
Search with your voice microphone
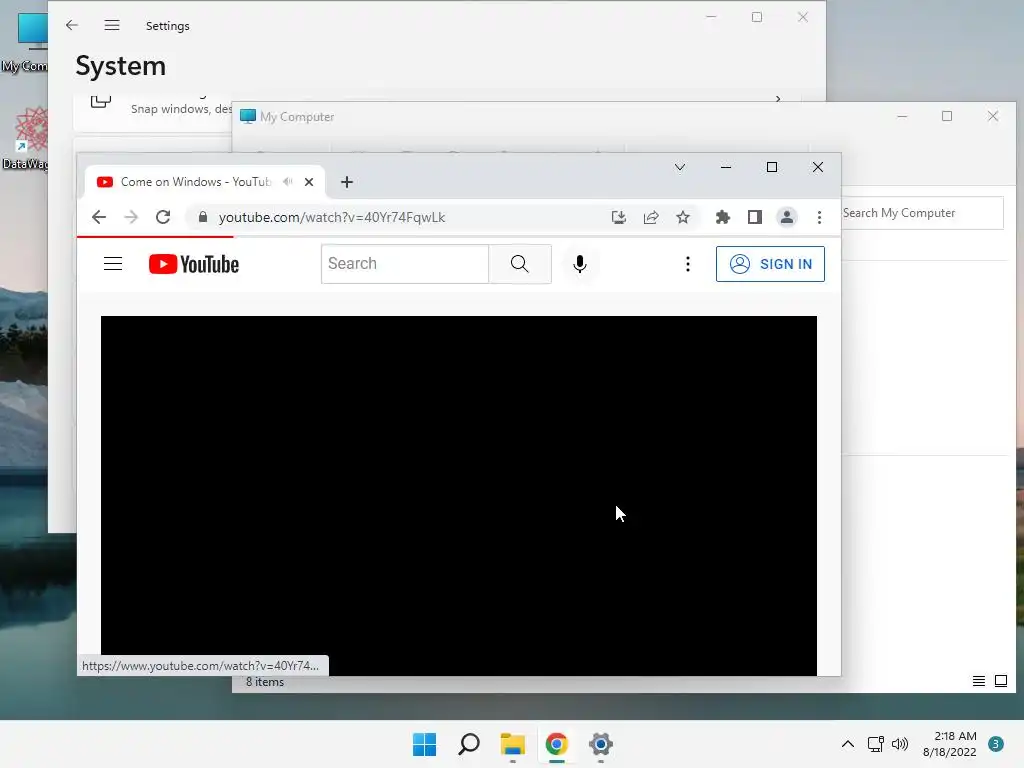[579, 264]
